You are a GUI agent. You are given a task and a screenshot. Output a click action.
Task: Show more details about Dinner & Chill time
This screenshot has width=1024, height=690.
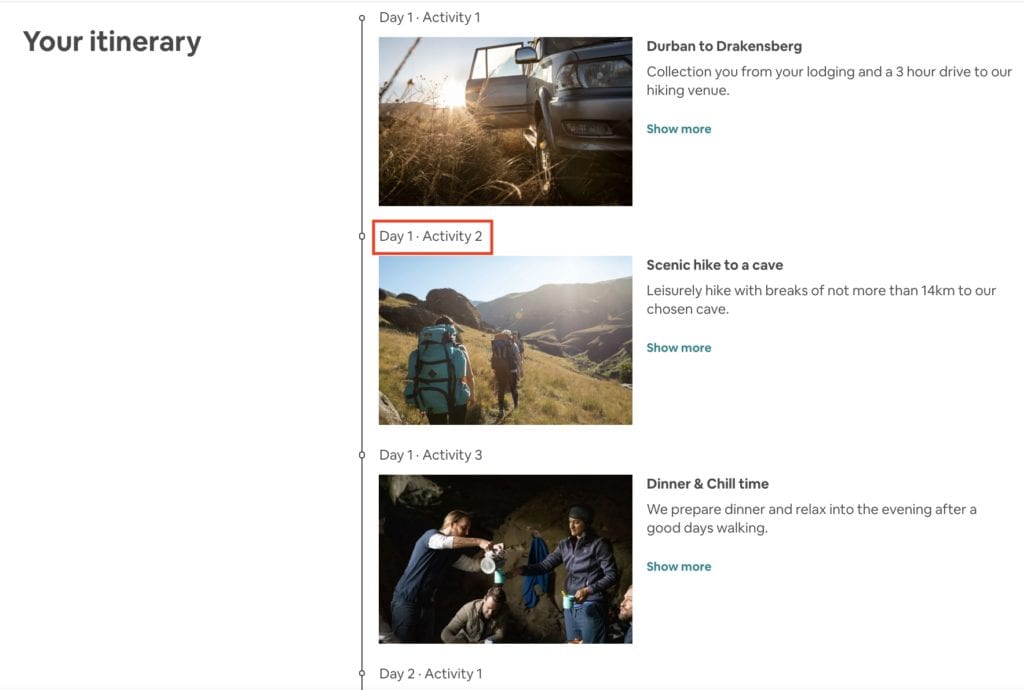click(679, 566)
